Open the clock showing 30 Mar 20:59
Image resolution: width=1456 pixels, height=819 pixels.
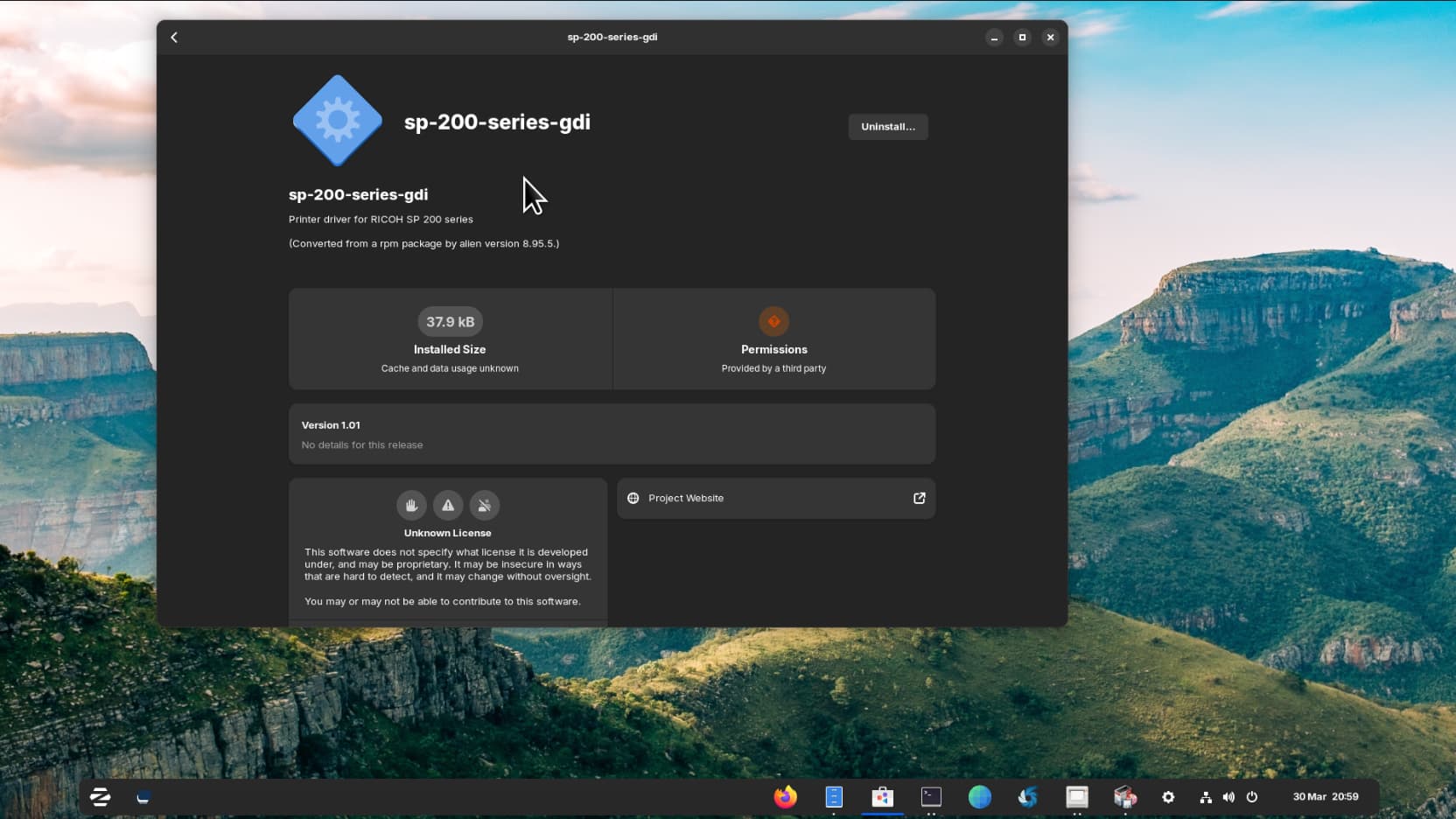(x=1326, y=797)
